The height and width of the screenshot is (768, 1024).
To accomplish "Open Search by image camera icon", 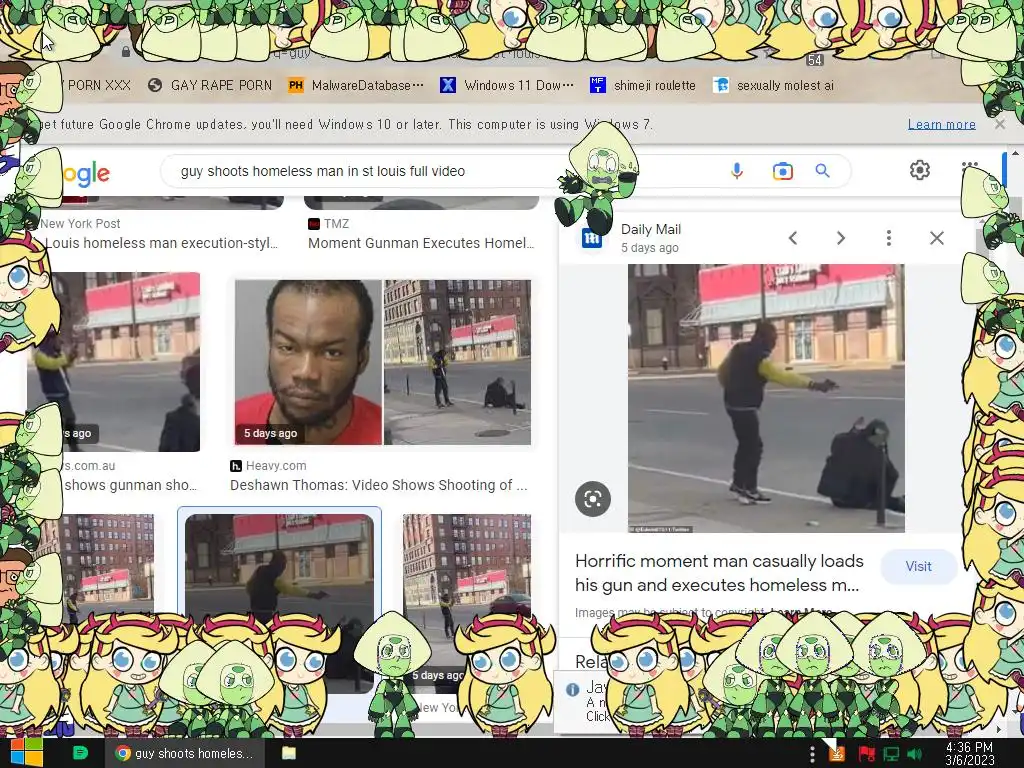I will click(782, 171).
